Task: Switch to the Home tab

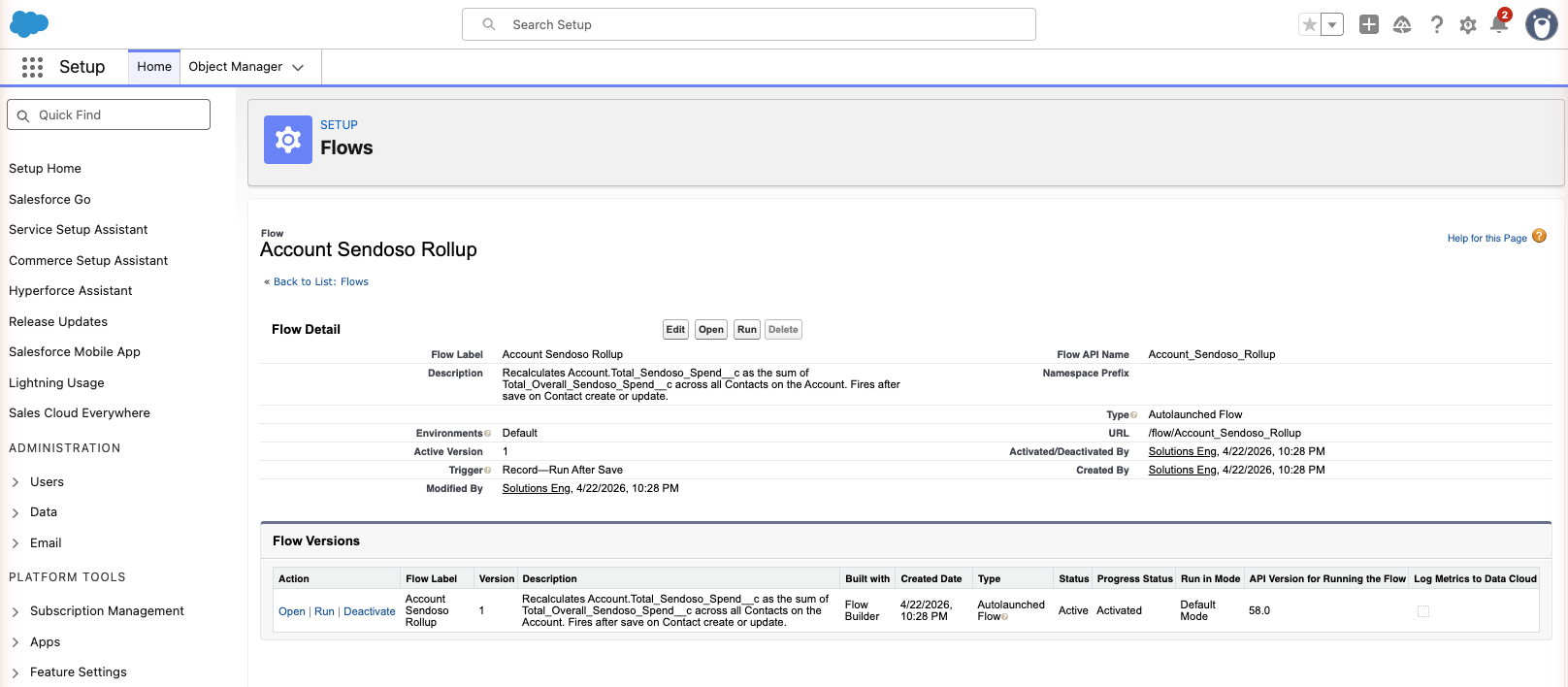Action: pos(154,67)
